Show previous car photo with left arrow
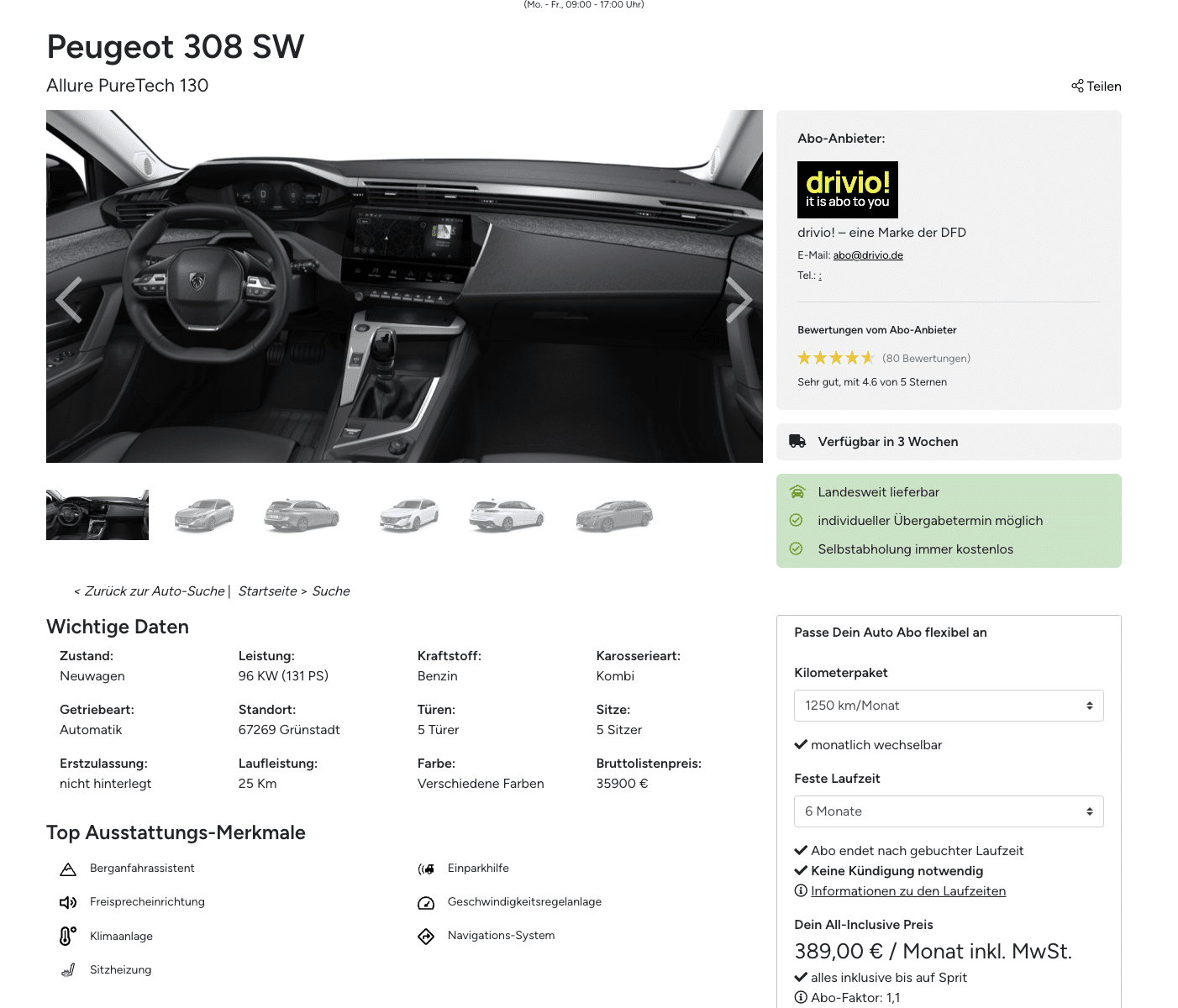Viewport: 1178px width, 1008px height. 69,300
